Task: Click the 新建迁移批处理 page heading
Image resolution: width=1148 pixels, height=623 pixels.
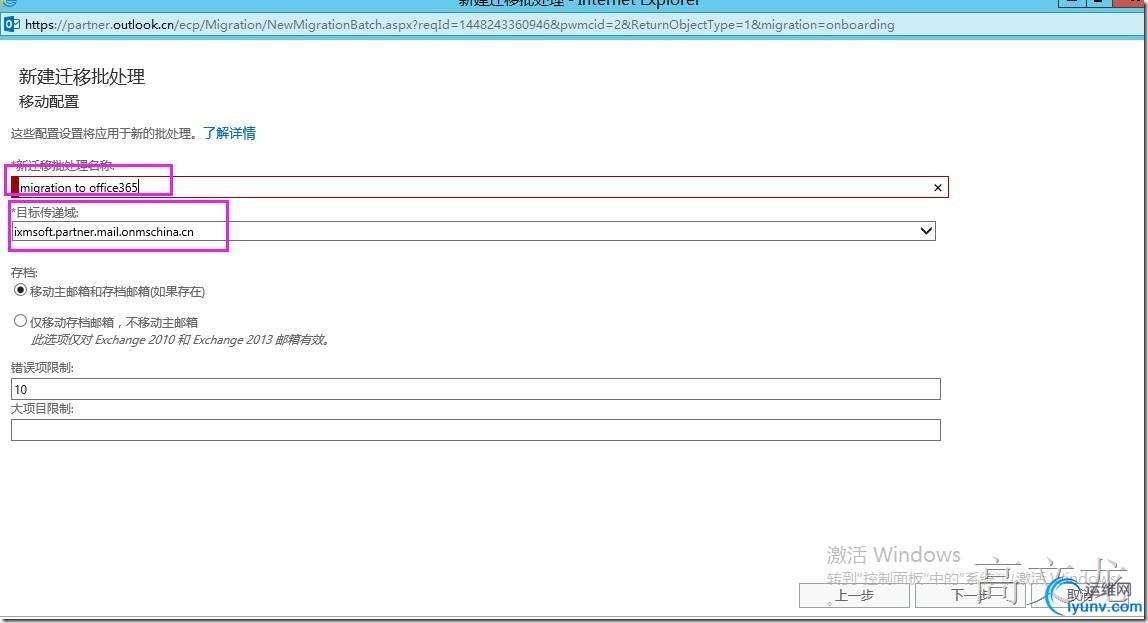Action: (x=82, y=77)
